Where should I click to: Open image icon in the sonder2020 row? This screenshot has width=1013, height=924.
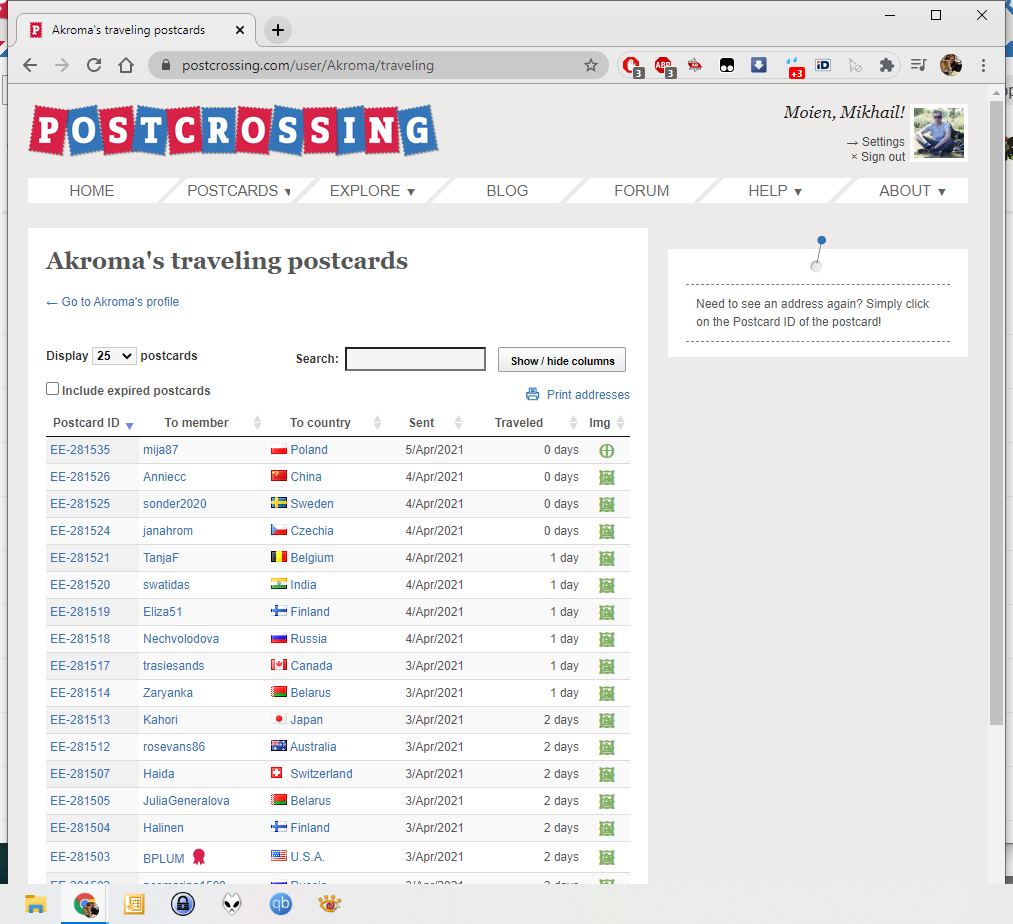pyautogui.click(x=607, y=505)
